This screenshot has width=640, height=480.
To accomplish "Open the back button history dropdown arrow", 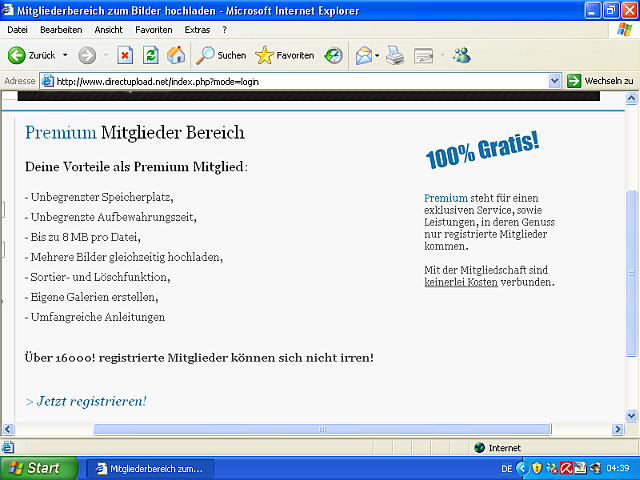I will tap(65, 55).
